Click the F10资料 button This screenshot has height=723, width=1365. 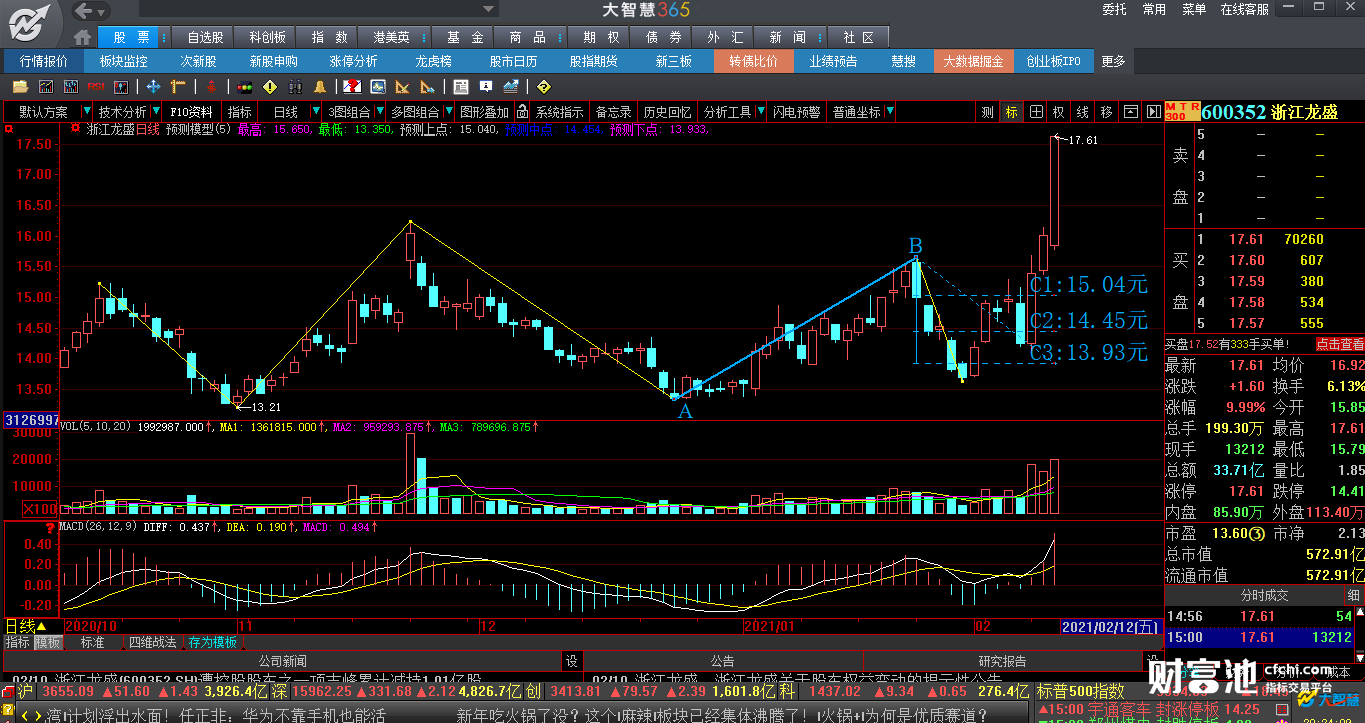191,112
